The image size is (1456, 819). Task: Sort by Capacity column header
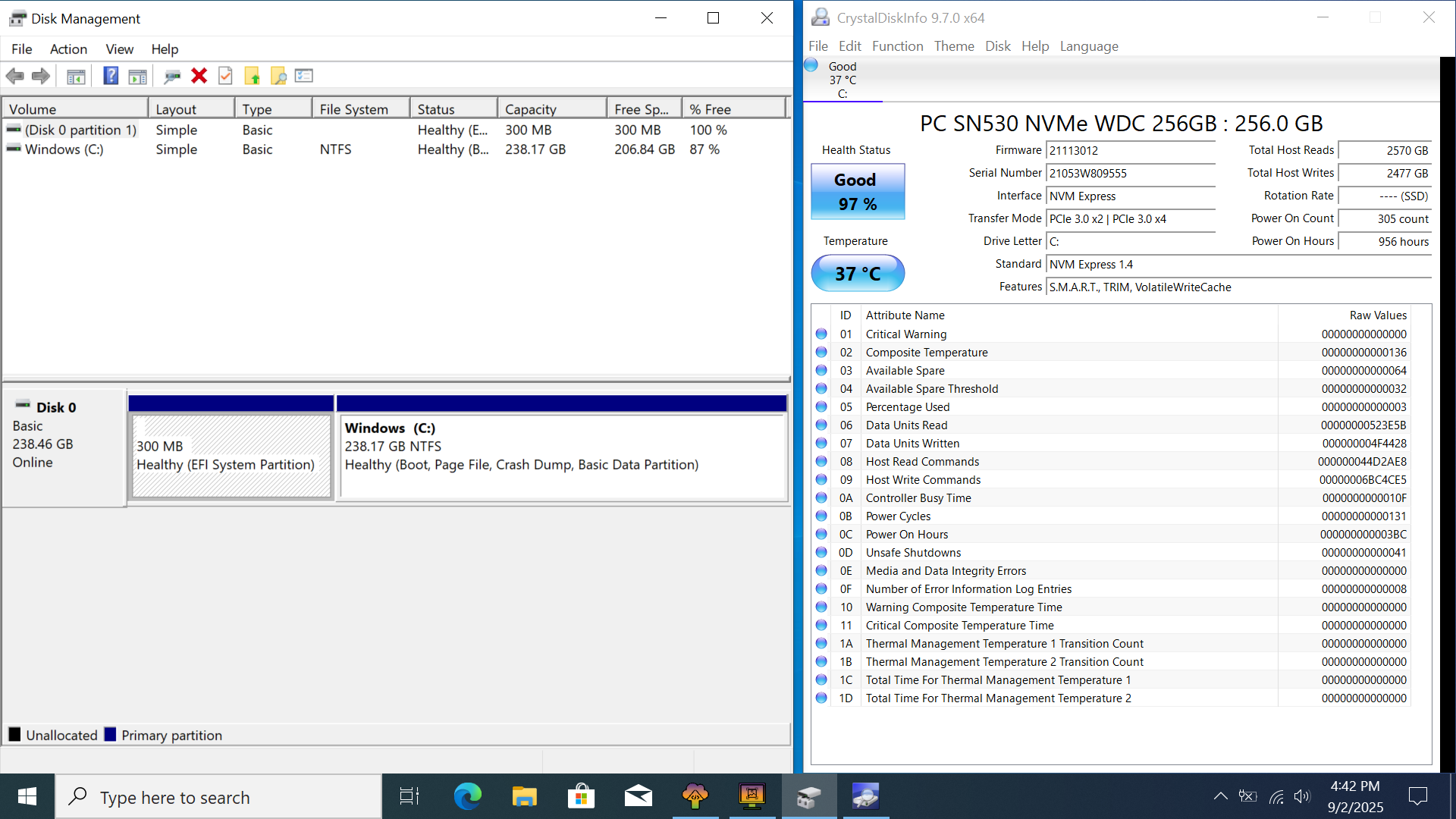point(552,109)
